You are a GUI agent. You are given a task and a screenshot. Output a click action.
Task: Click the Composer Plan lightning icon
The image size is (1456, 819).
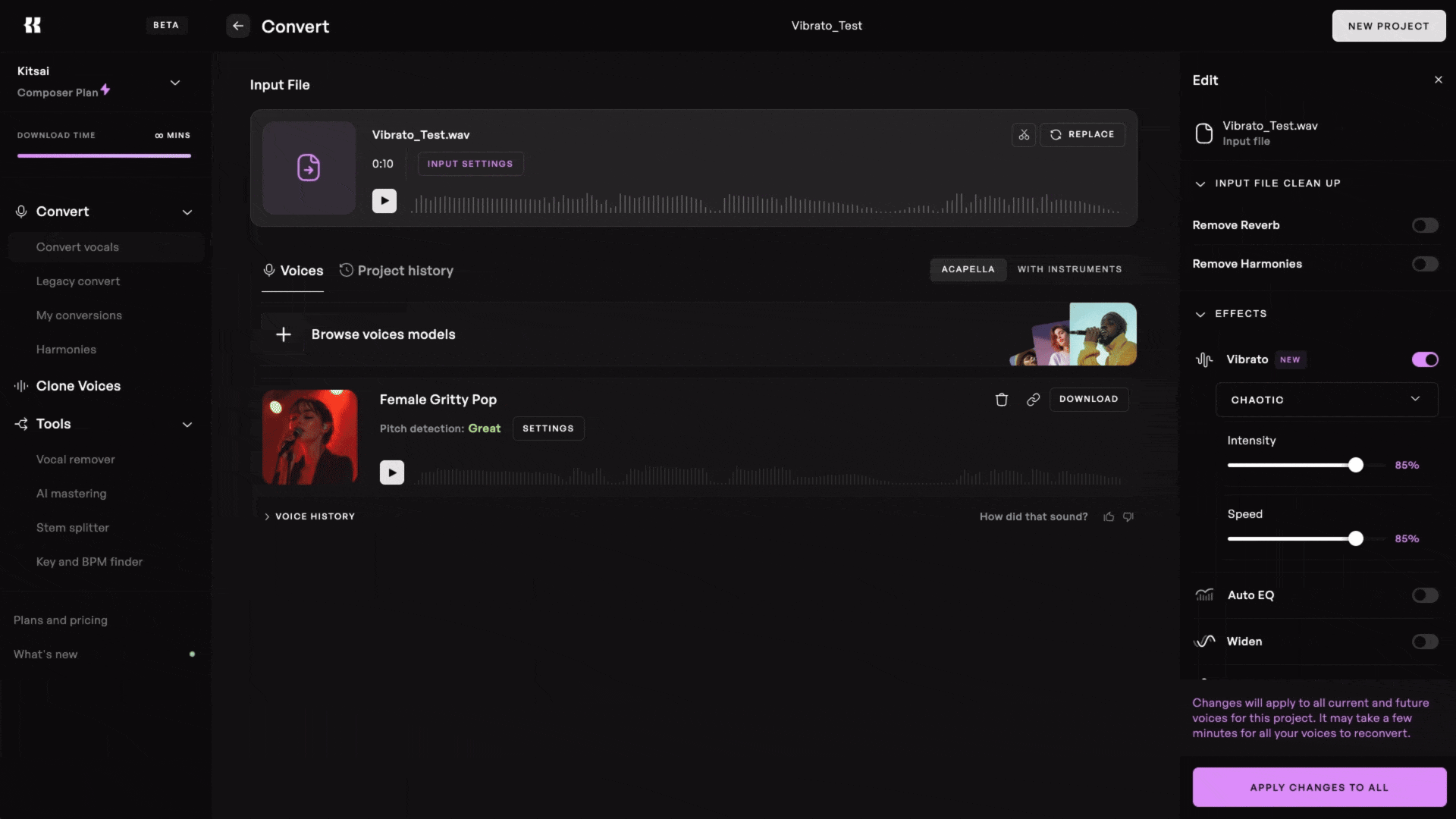(x=105, y=89)
